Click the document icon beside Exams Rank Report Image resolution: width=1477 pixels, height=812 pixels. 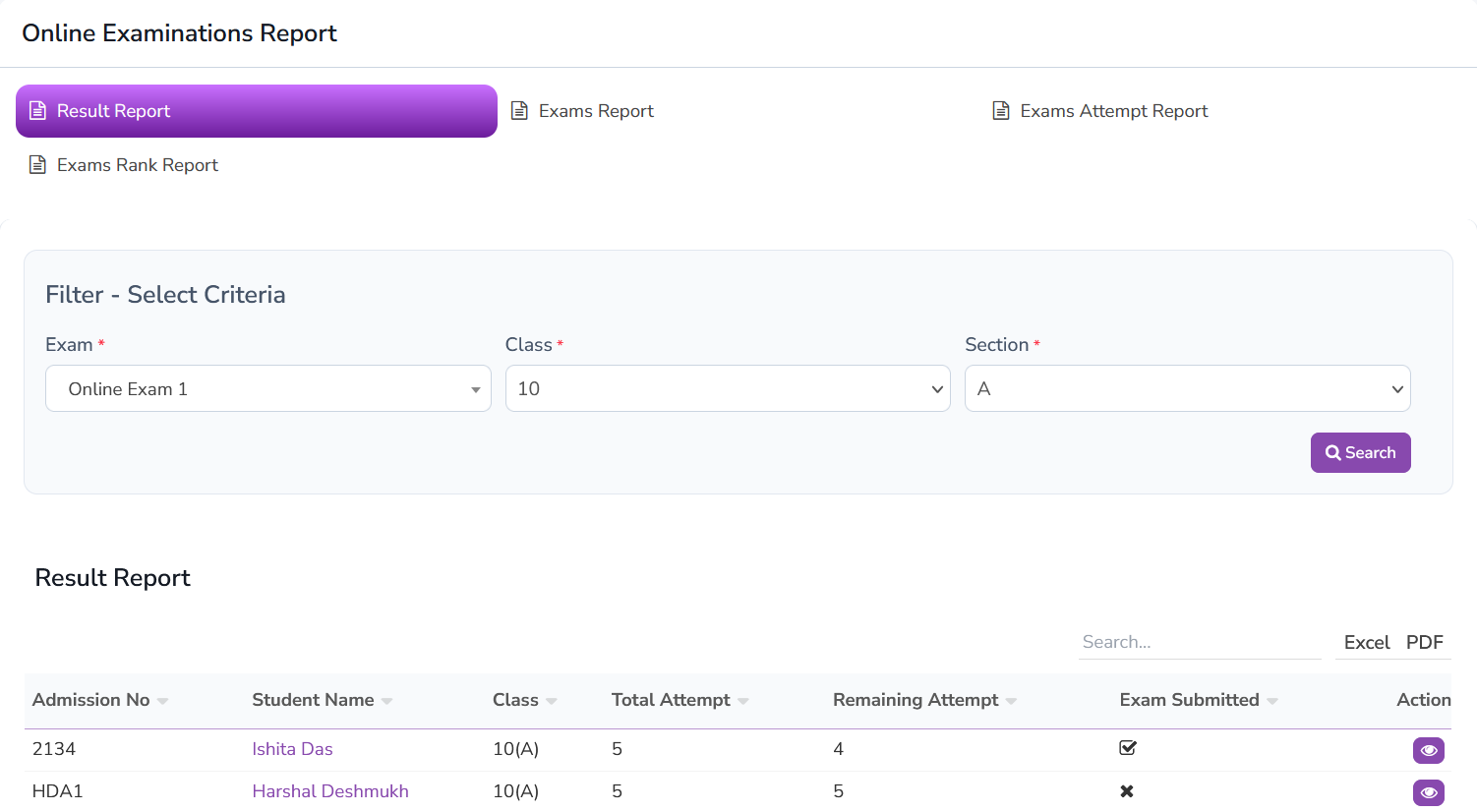click(37, 164)
